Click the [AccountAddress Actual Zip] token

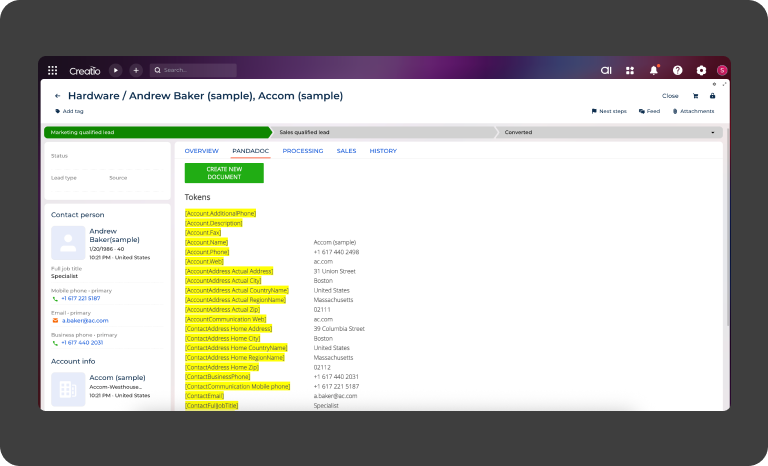(x=222, y=310)
